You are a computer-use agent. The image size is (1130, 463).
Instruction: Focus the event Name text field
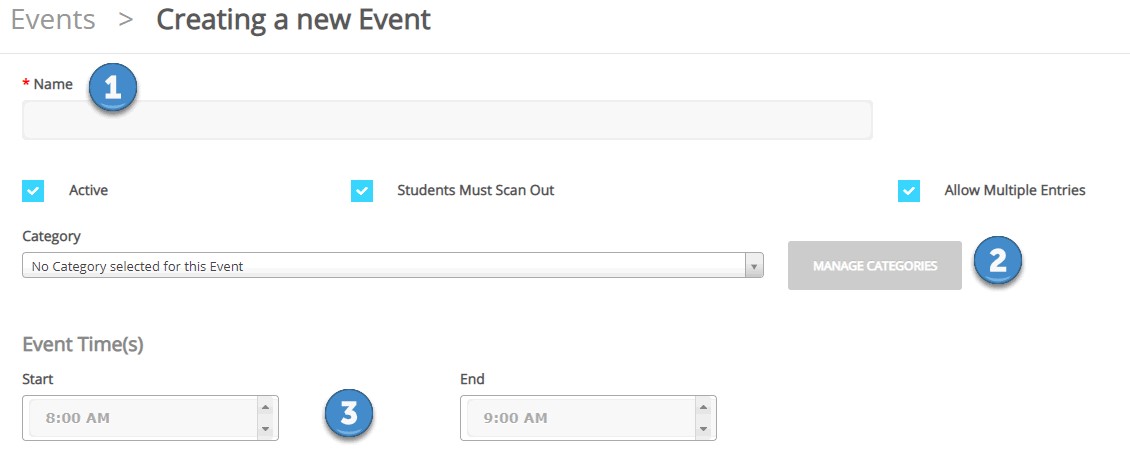pos(448,120)
